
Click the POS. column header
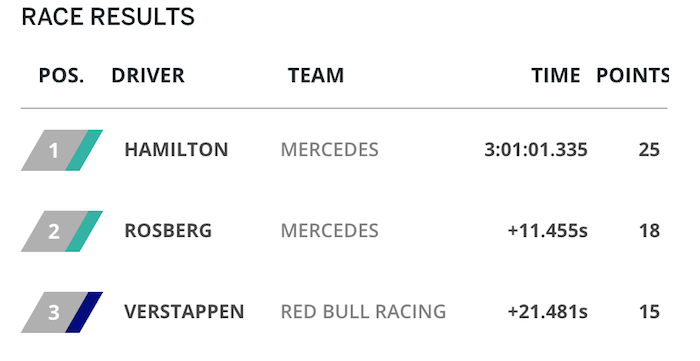click(x=62, y=75)
